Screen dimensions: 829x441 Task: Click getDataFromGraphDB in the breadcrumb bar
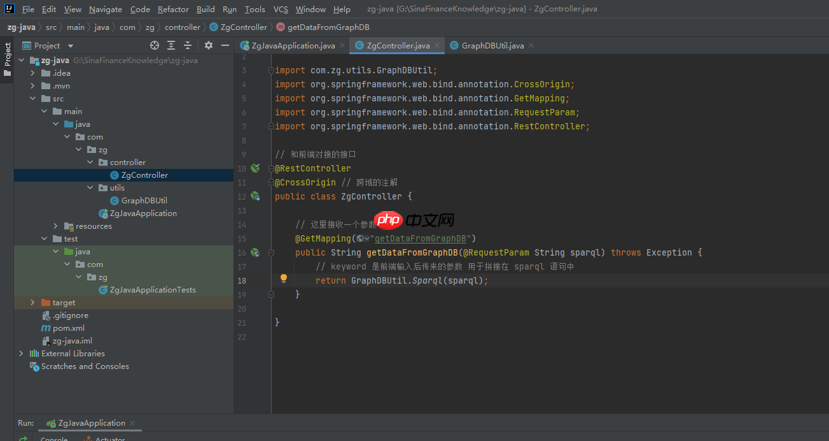point(328,27)
